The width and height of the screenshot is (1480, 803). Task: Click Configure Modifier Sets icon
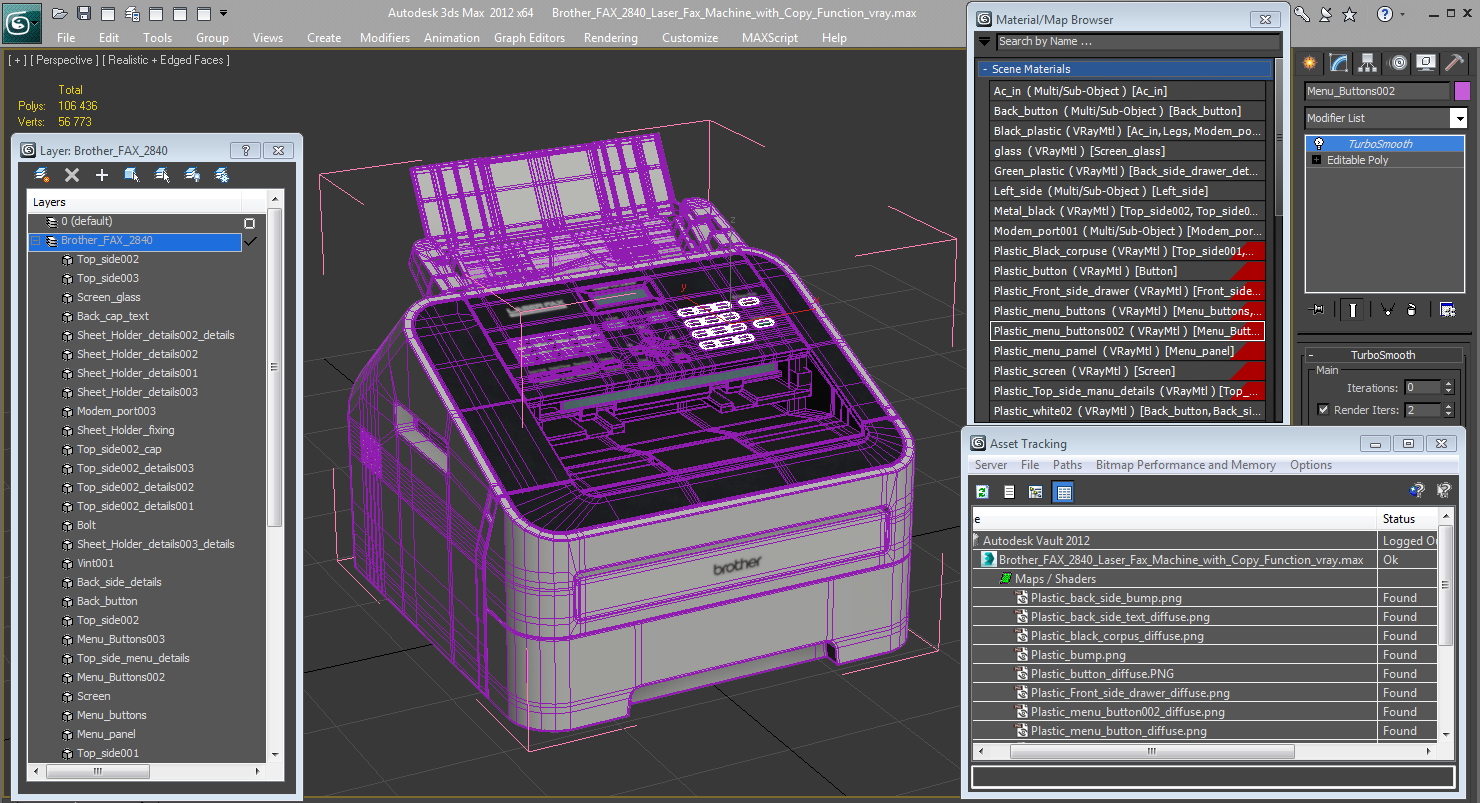click(1447, 310)
